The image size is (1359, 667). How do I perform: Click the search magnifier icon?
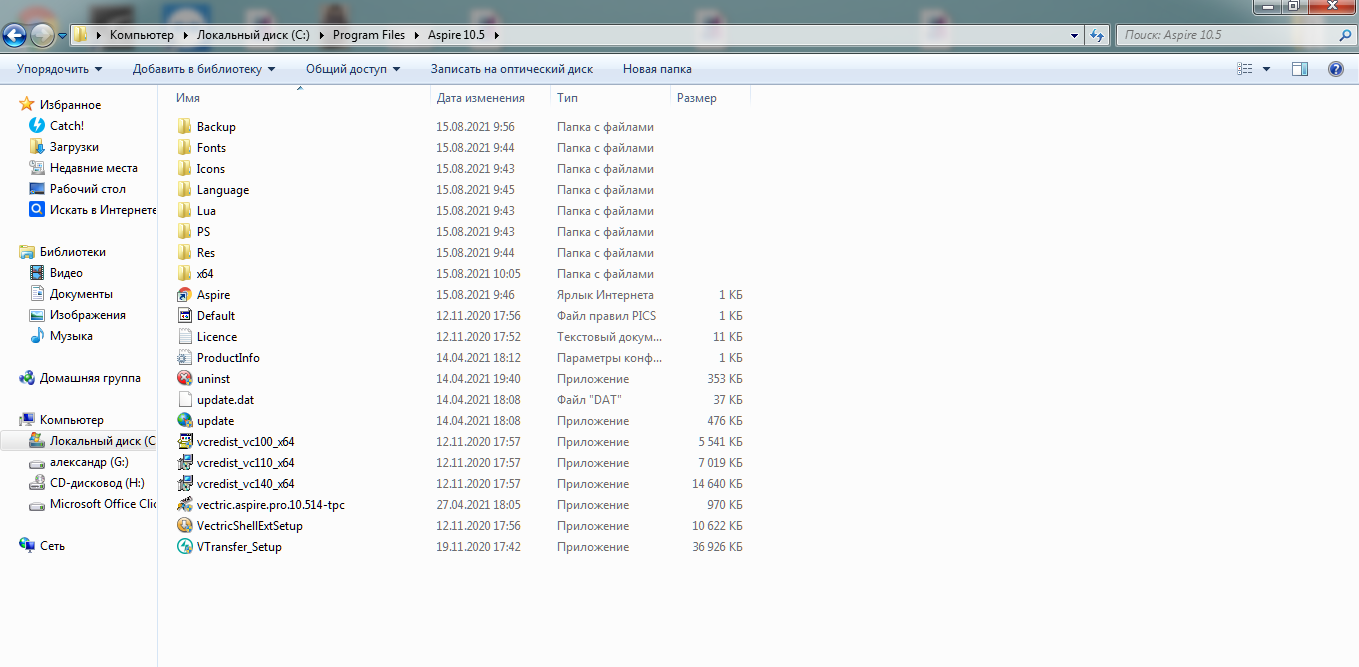point(1345,35)
